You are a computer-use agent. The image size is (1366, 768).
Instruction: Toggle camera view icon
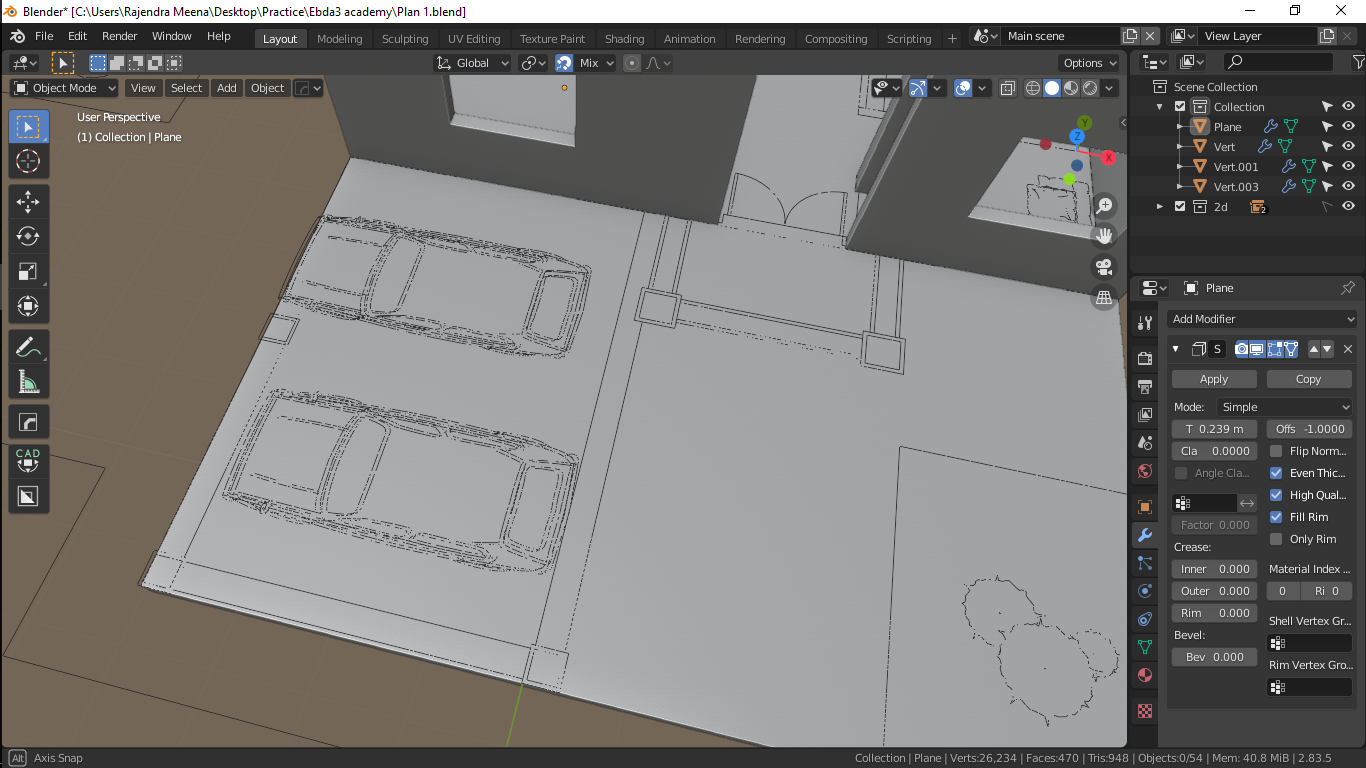[x=1104, y=267]
